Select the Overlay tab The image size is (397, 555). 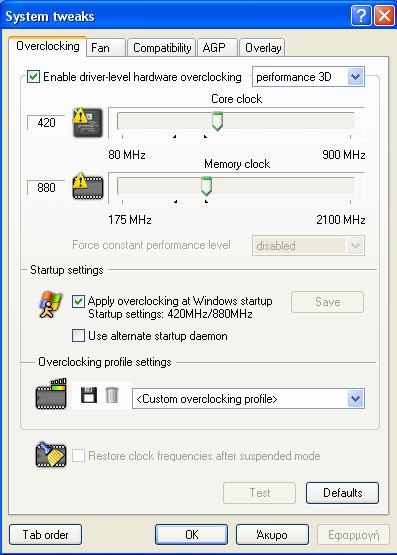click(263, 47)
